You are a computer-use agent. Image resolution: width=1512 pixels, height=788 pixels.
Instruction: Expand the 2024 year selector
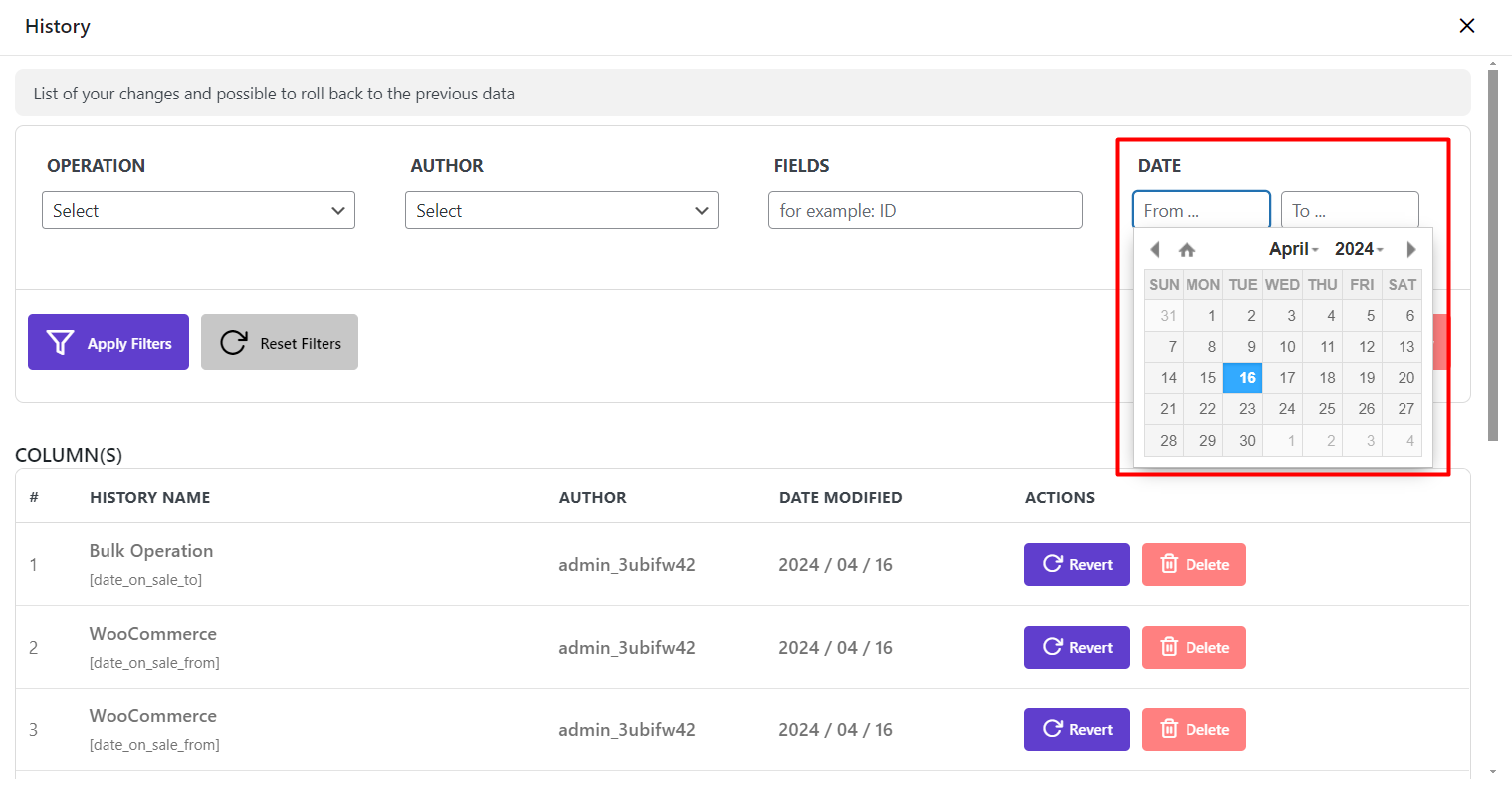(x=1359, y=249)
